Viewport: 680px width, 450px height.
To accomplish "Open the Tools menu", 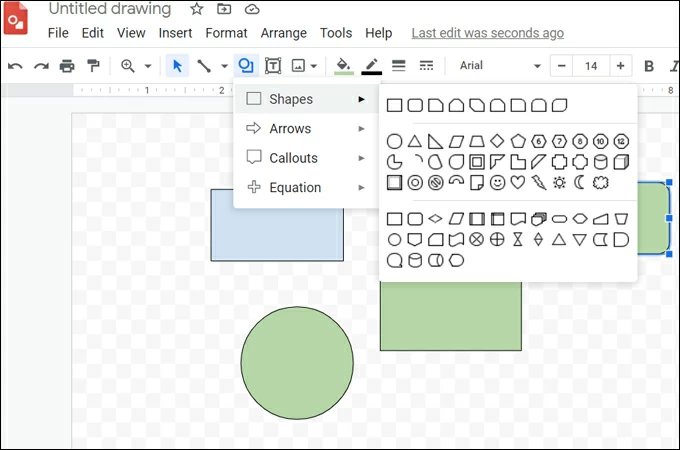I will (336, 33).
